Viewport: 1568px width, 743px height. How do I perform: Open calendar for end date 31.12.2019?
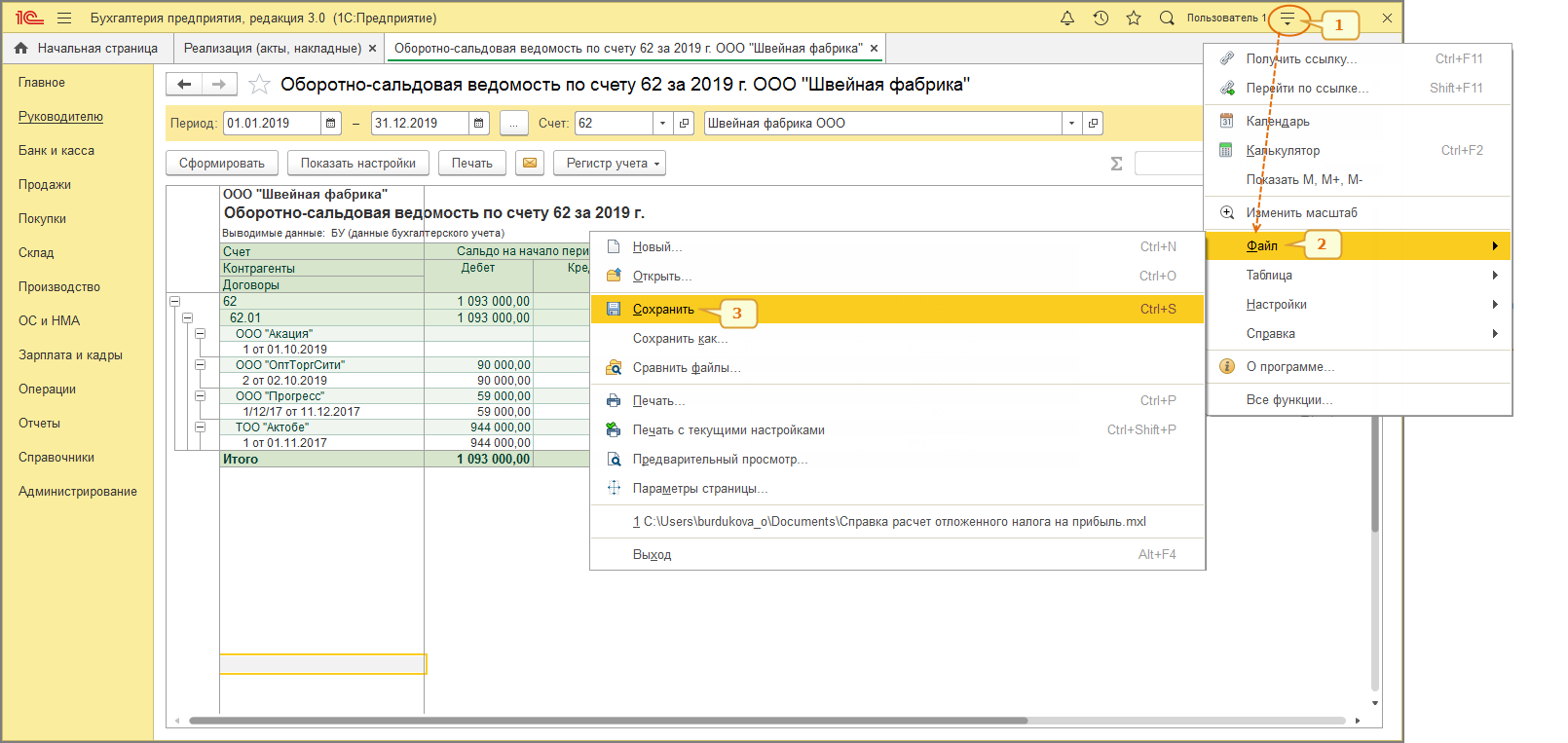point(478,123)
